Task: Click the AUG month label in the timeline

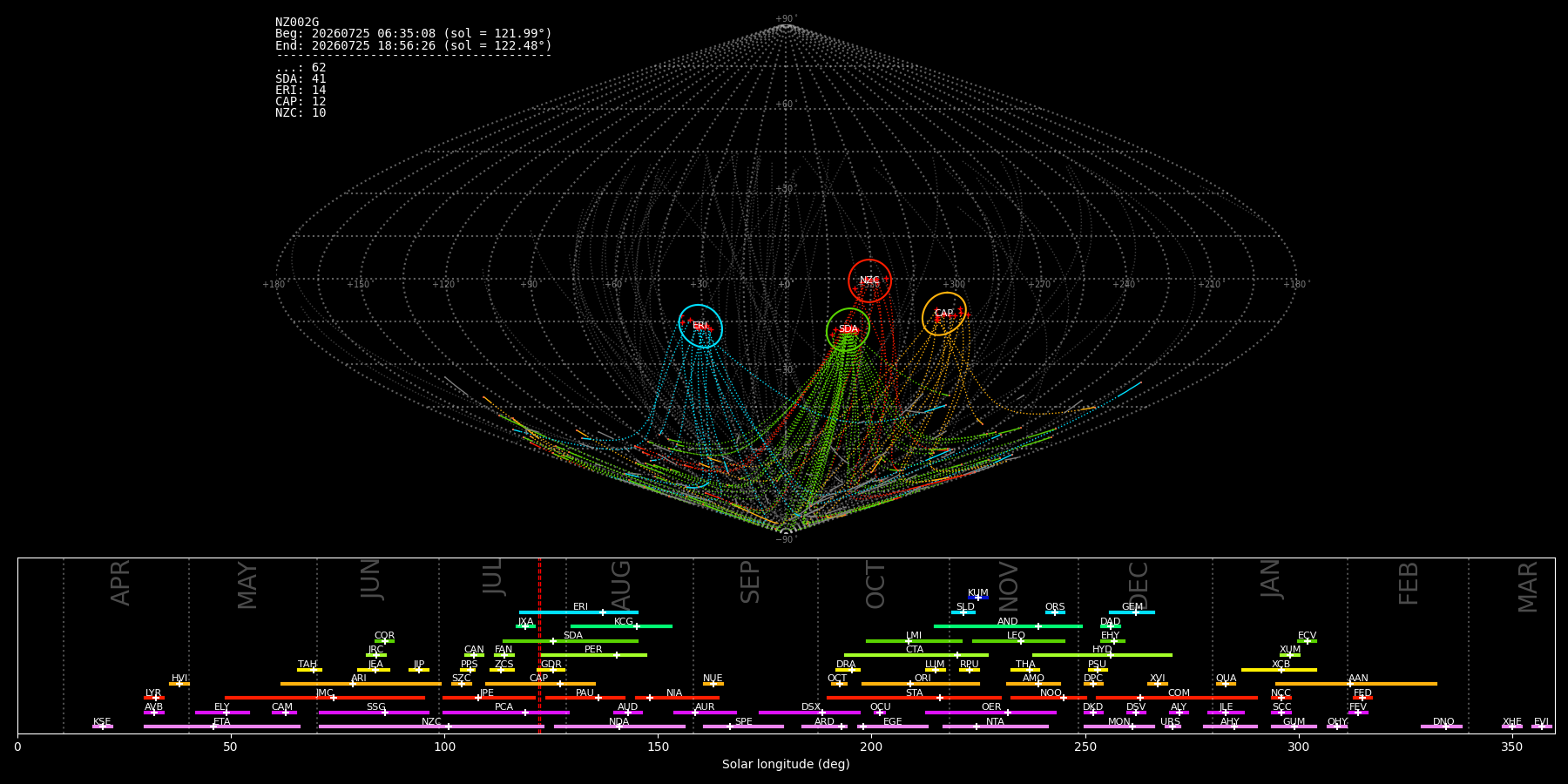Action: [621, 585]
